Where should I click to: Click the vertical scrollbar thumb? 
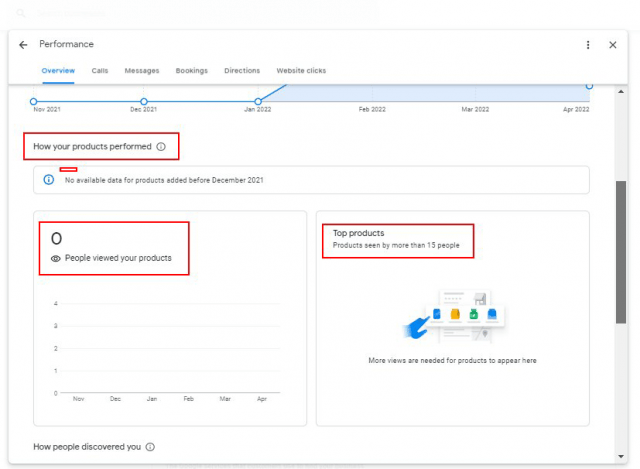pyautogui.click(x=621, y=252)
